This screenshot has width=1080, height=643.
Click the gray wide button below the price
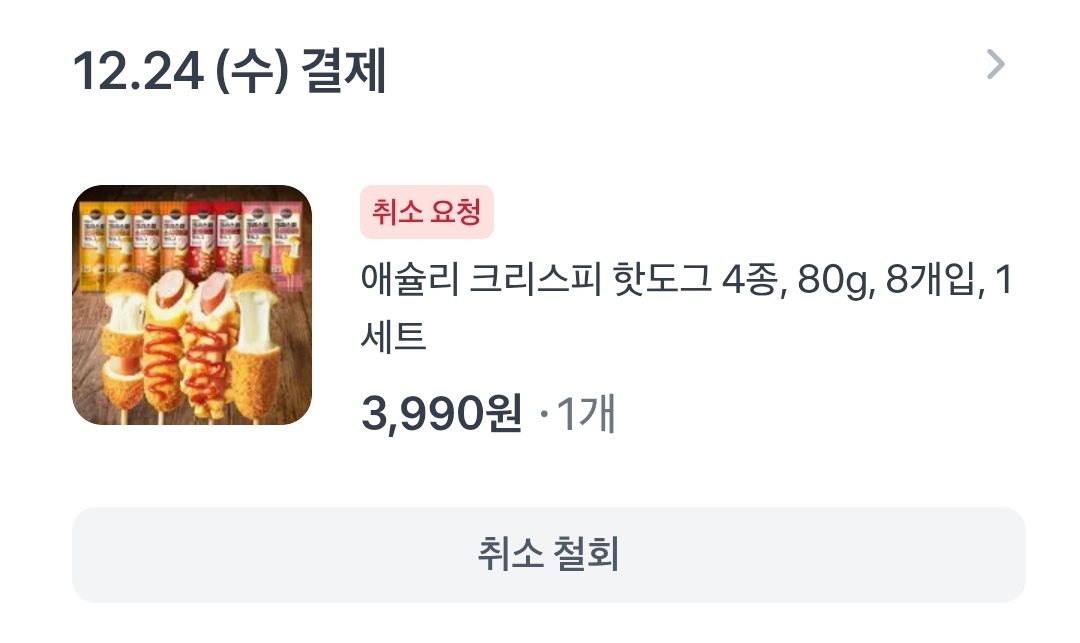[x=548, y=555]
